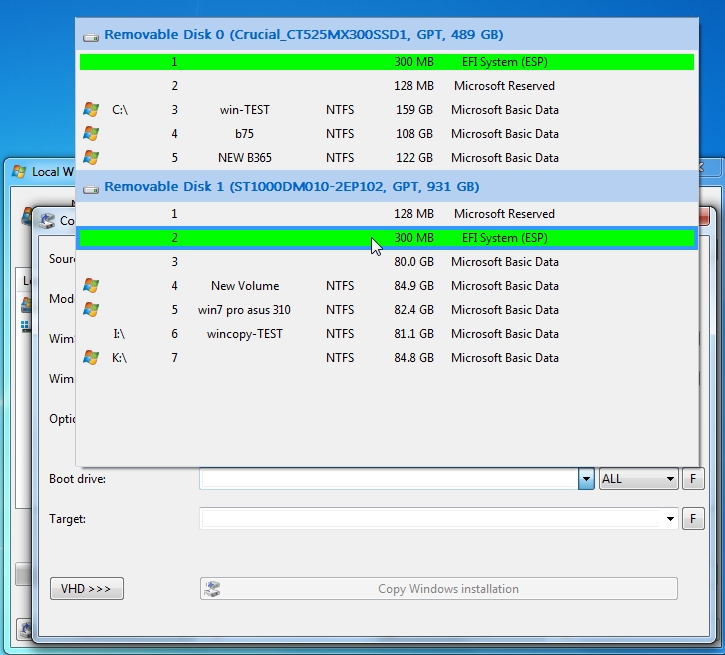Select Disk 1 Microsoft Reserved 128 MB row
This screenshot has height=655, width=725.
point(387,214)
